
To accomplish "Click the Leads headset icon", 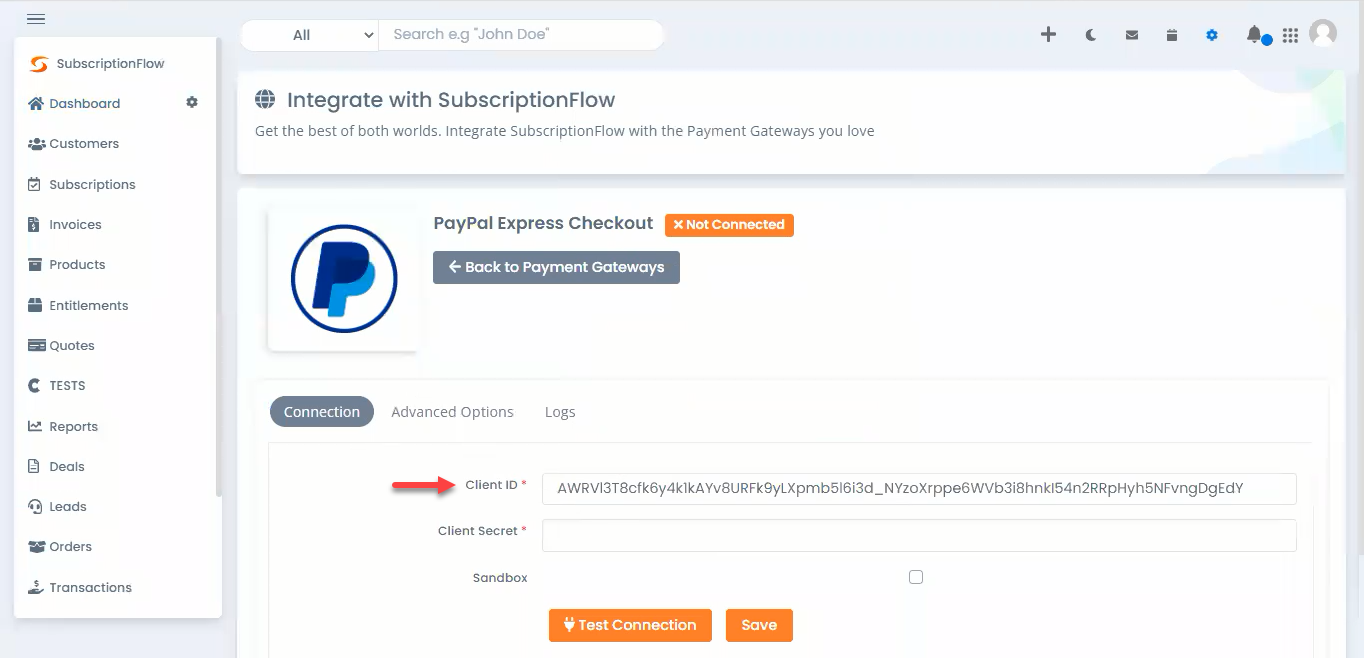I will coord(36,507).
